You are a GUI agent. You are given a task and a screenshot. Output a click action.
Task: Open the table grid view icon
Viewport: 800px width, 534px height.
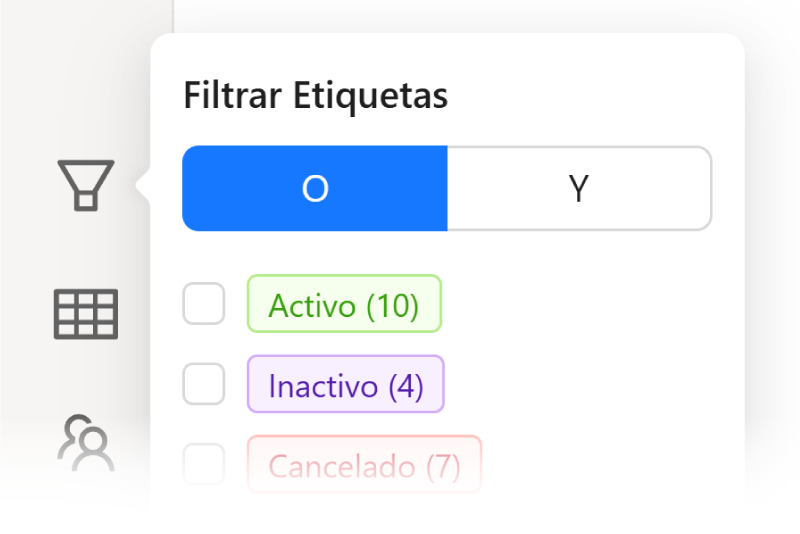pos(86,314)
